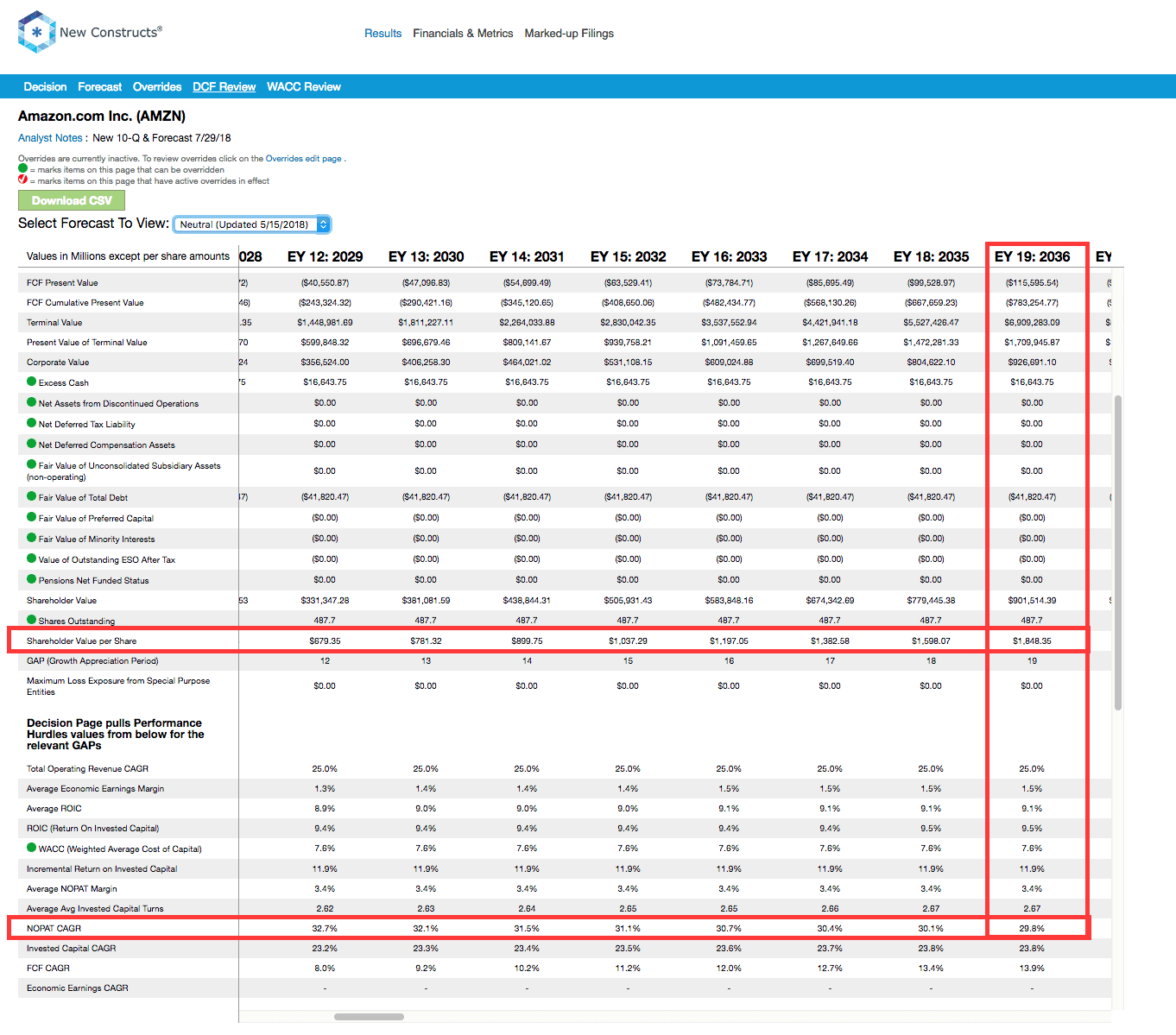Click Average Avg Invested Capital Turns value 2.62
The width and height of the screenshot is (1176, 1035).
[x=325, y=908]
